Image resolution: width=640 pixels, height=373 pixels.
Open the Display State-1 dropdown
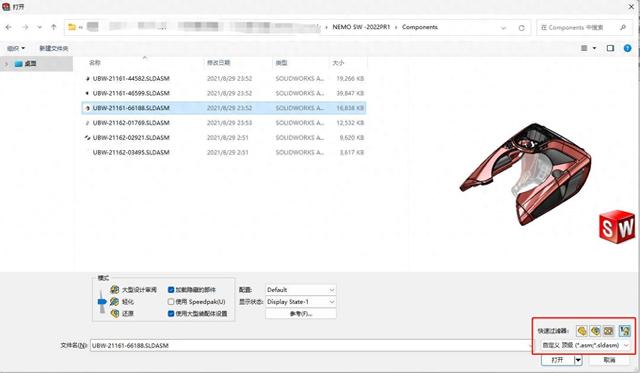pyautogui.click(x=301, y=302)
